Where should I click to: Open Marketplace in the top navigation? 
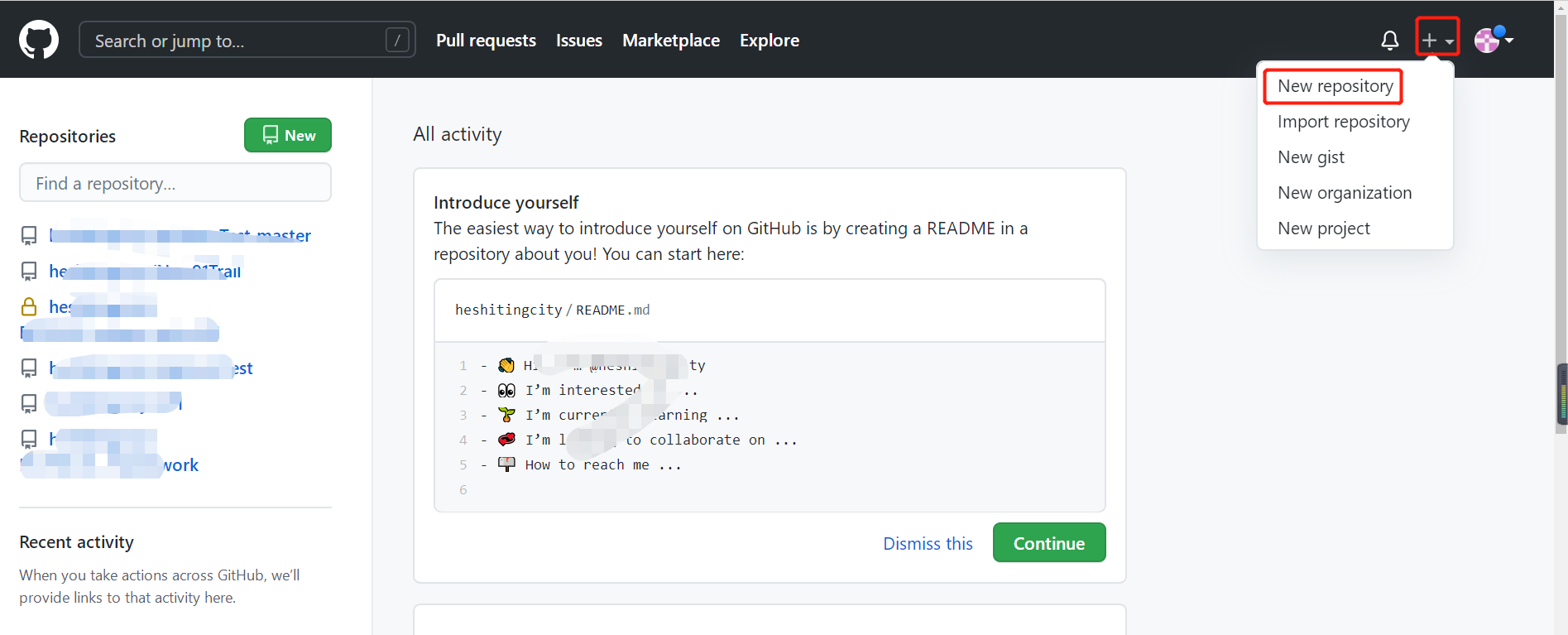click(671, 41)
